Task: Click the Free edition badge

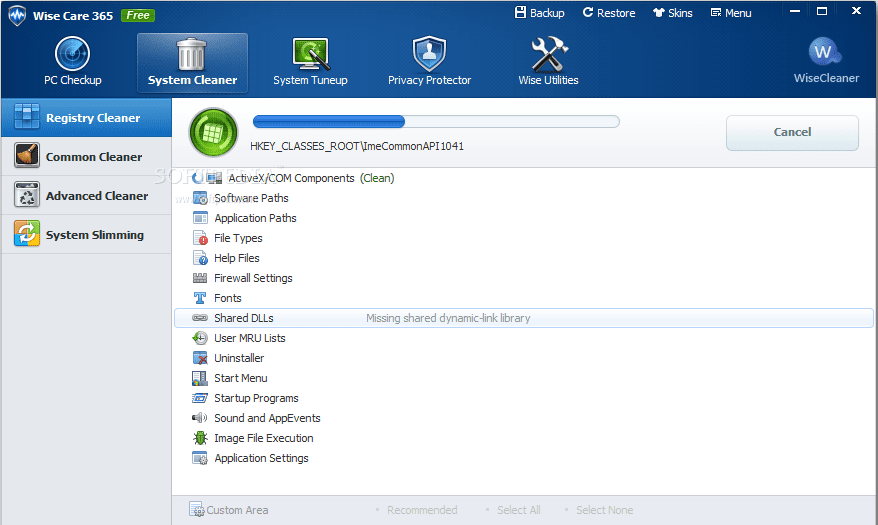Action: point(138,15)
